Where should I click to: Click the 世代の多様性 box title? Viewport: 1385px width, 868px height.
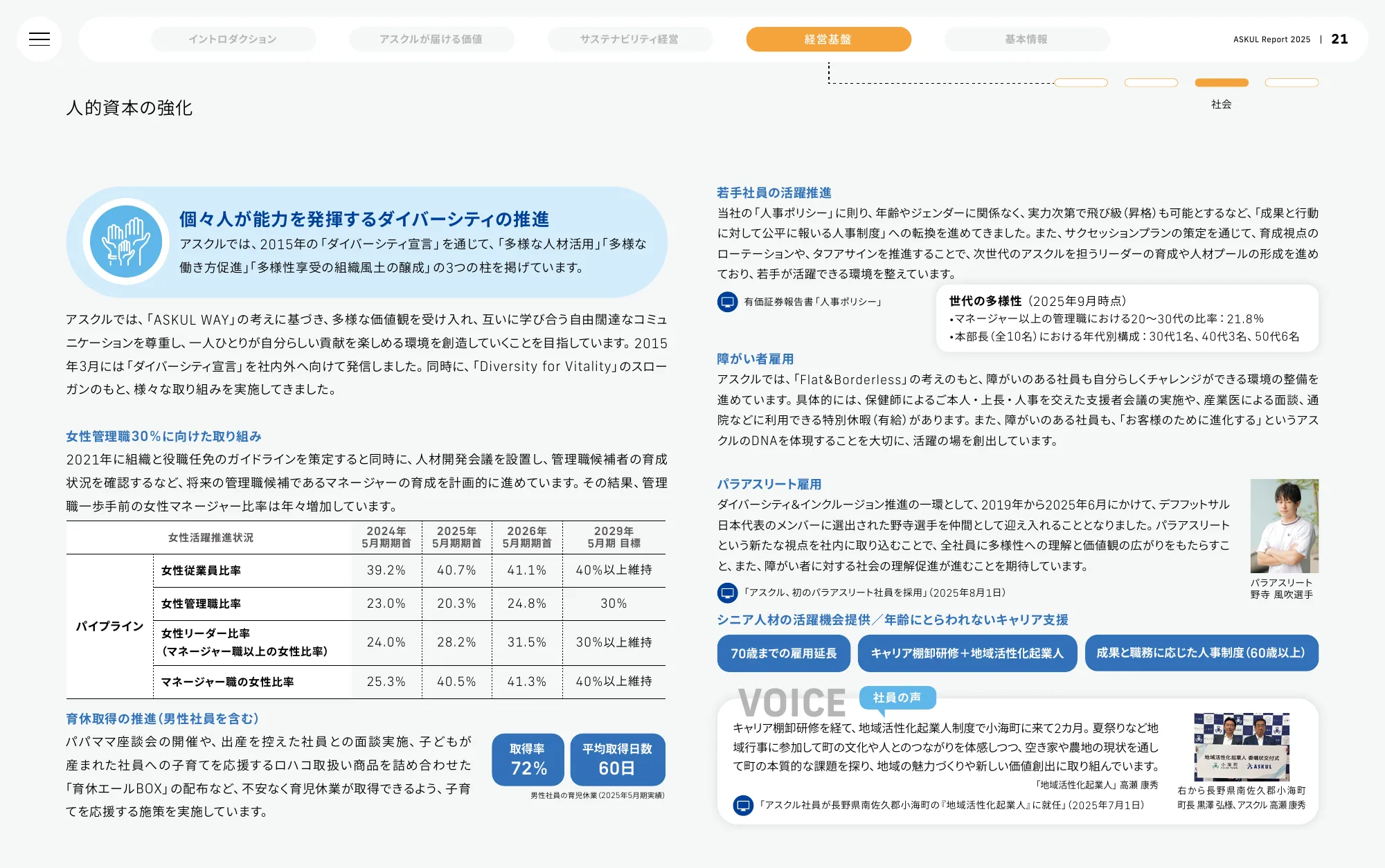tap(985, 301)
